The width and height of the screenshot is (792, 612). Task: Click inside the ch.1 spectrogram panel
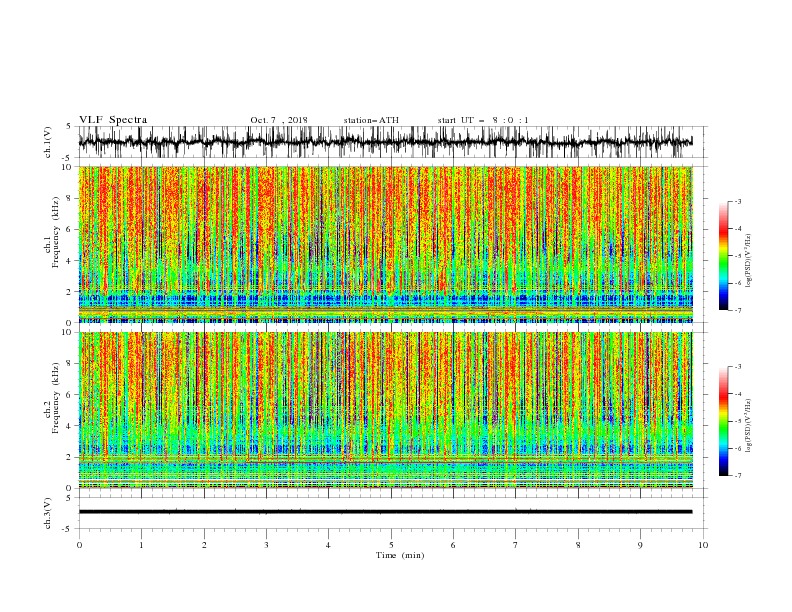pos(385,244)
